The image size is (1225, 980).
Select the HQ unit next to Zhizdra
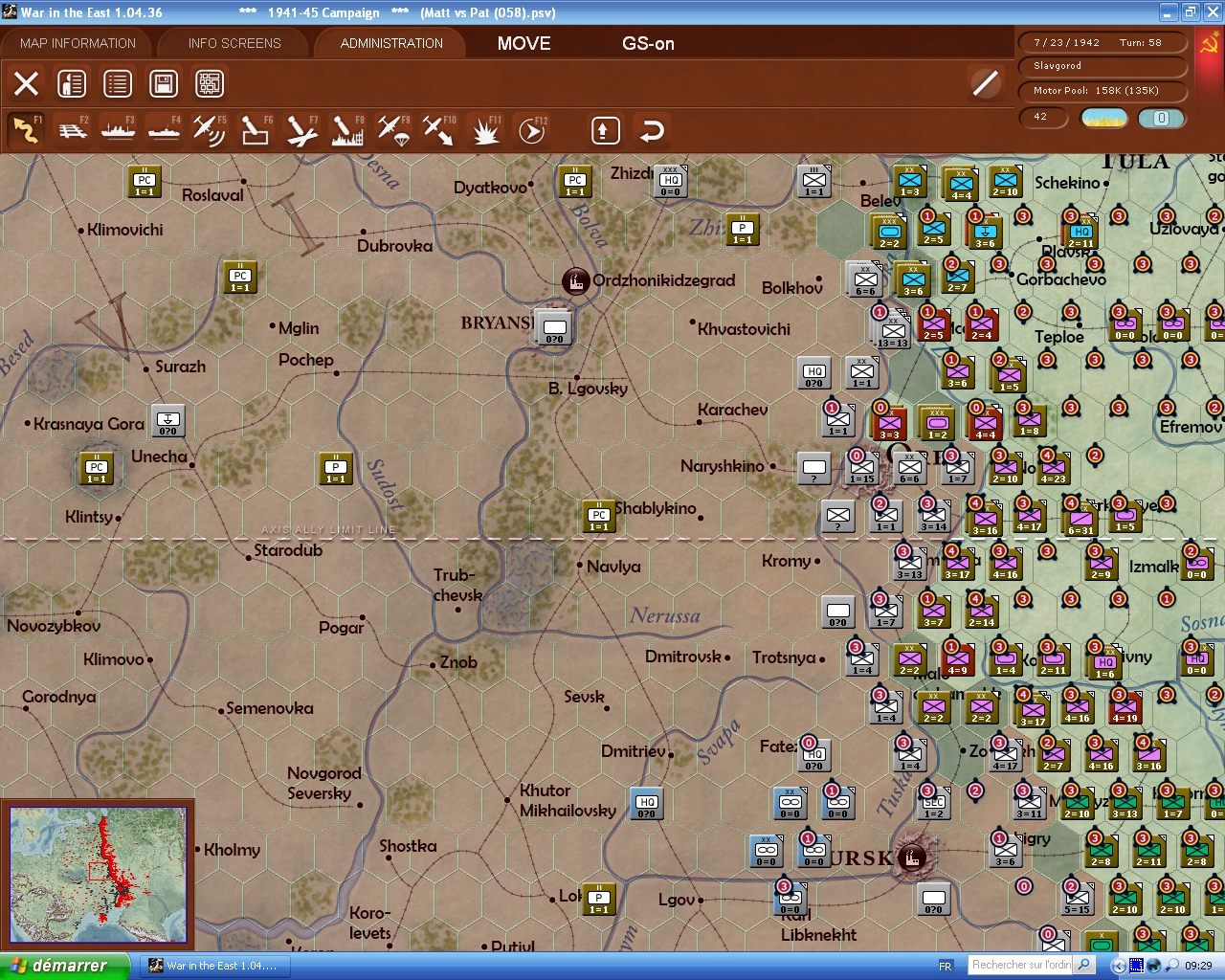671,182
